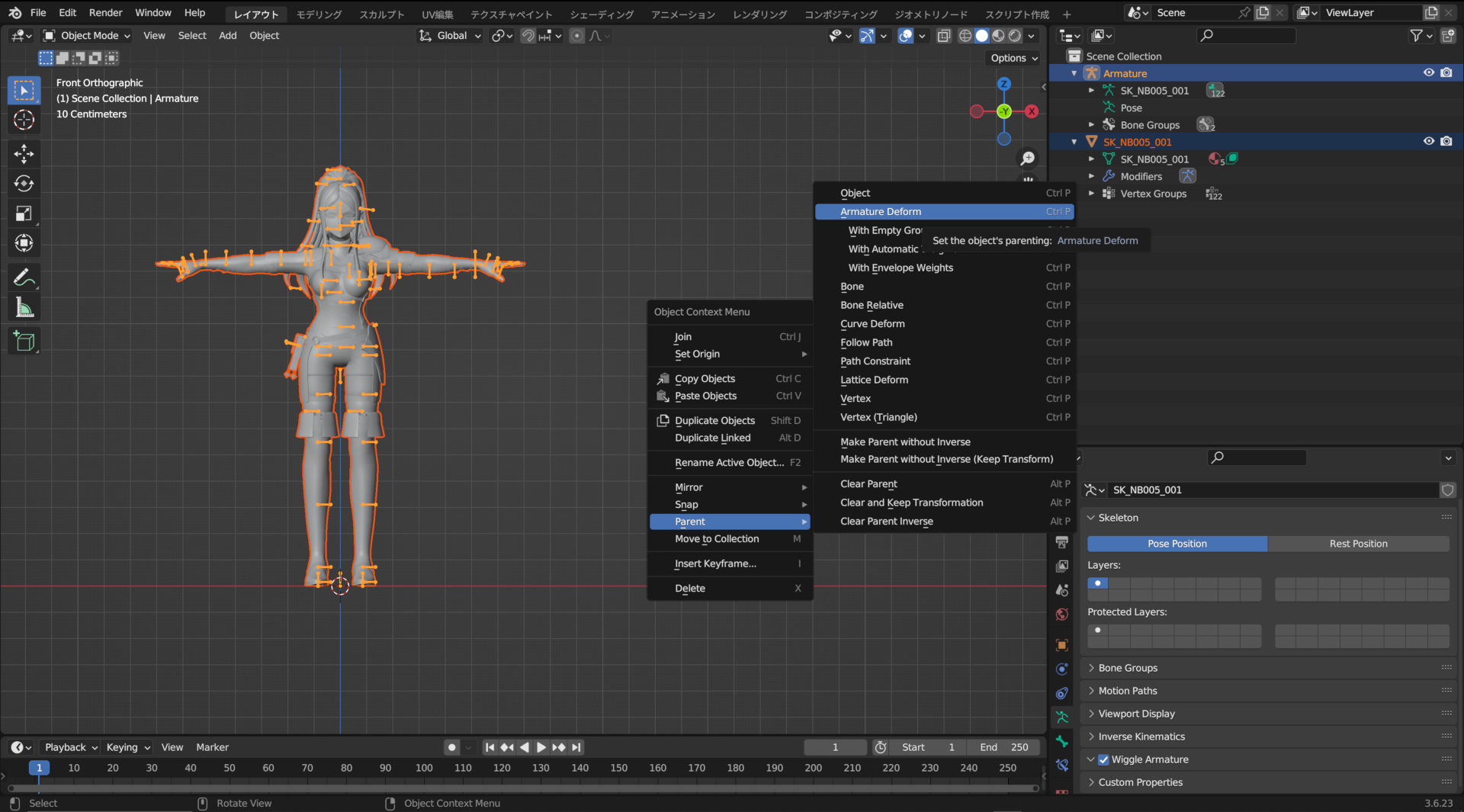Click Join in Object Context Menu
The height and width of the screenshot is (812, 1464).
(x=730, y=337)
